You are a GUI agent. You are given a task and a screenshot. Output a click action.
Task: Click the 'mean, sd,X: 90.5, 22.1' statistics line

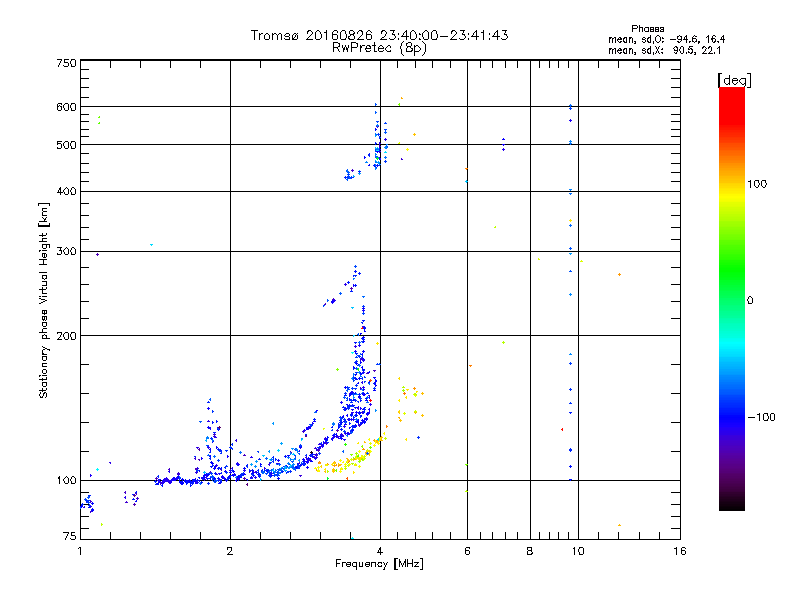(665, 50)
